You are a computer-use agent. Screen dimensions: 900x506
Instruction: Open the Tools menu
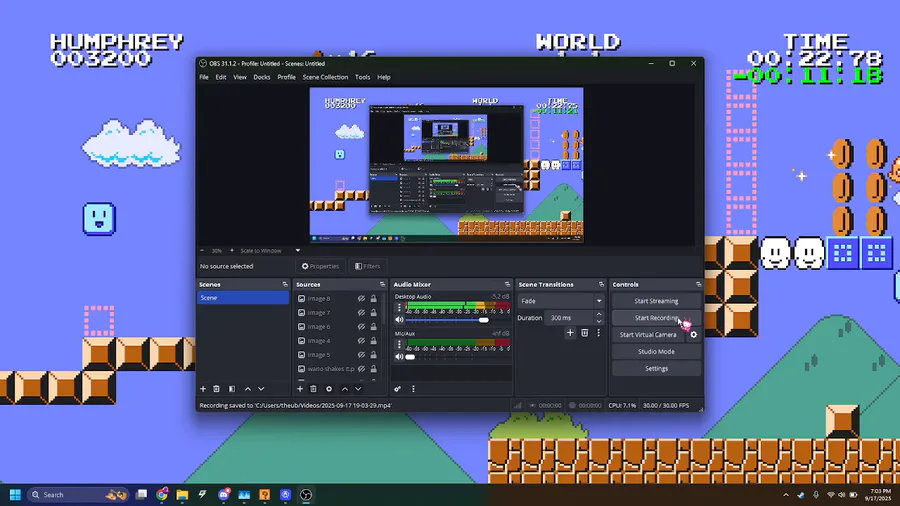click(362, 77)
